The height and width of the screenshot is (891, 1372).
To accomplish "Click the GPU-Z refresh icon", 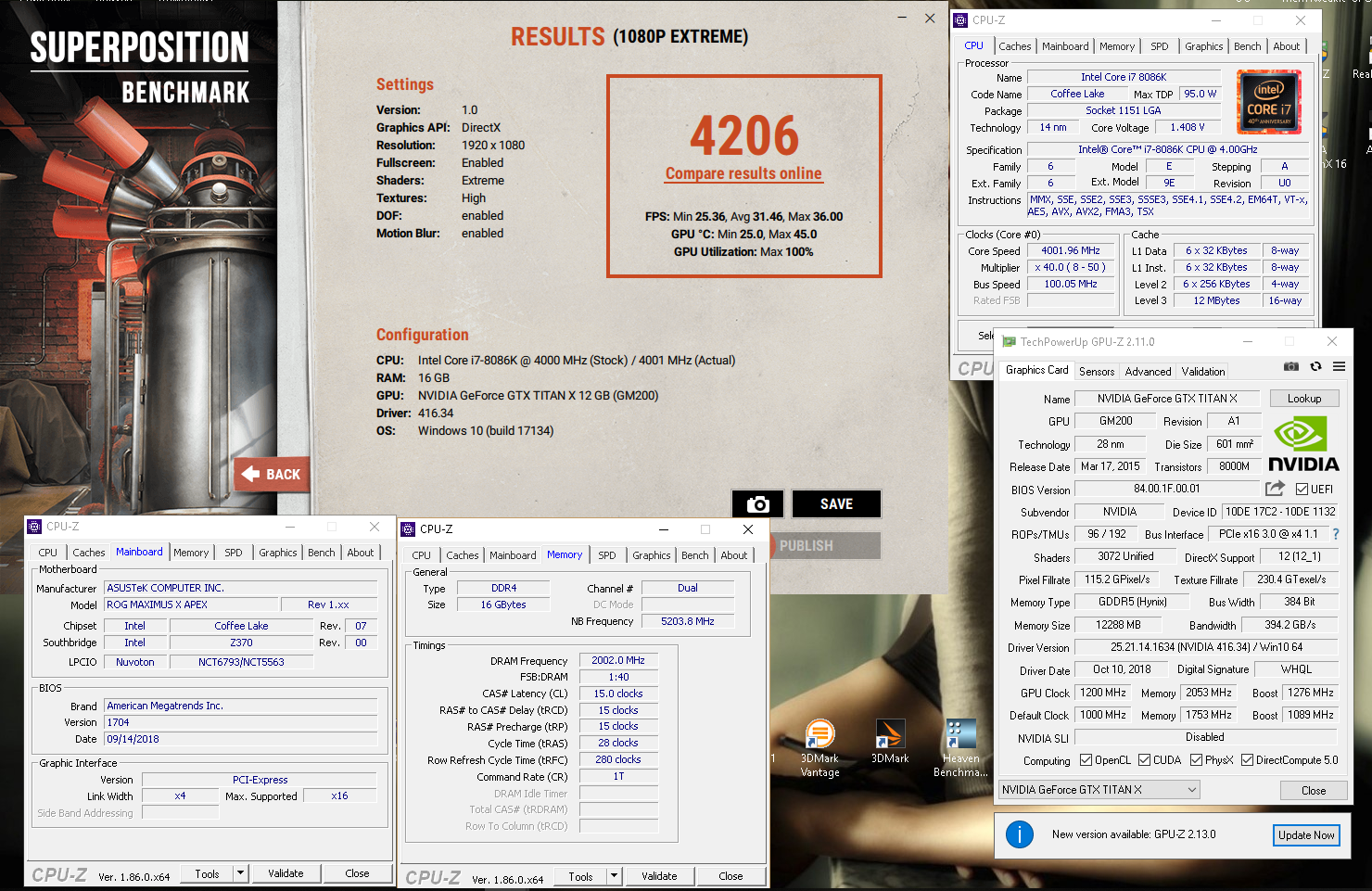I will (x=1315, y=366).
